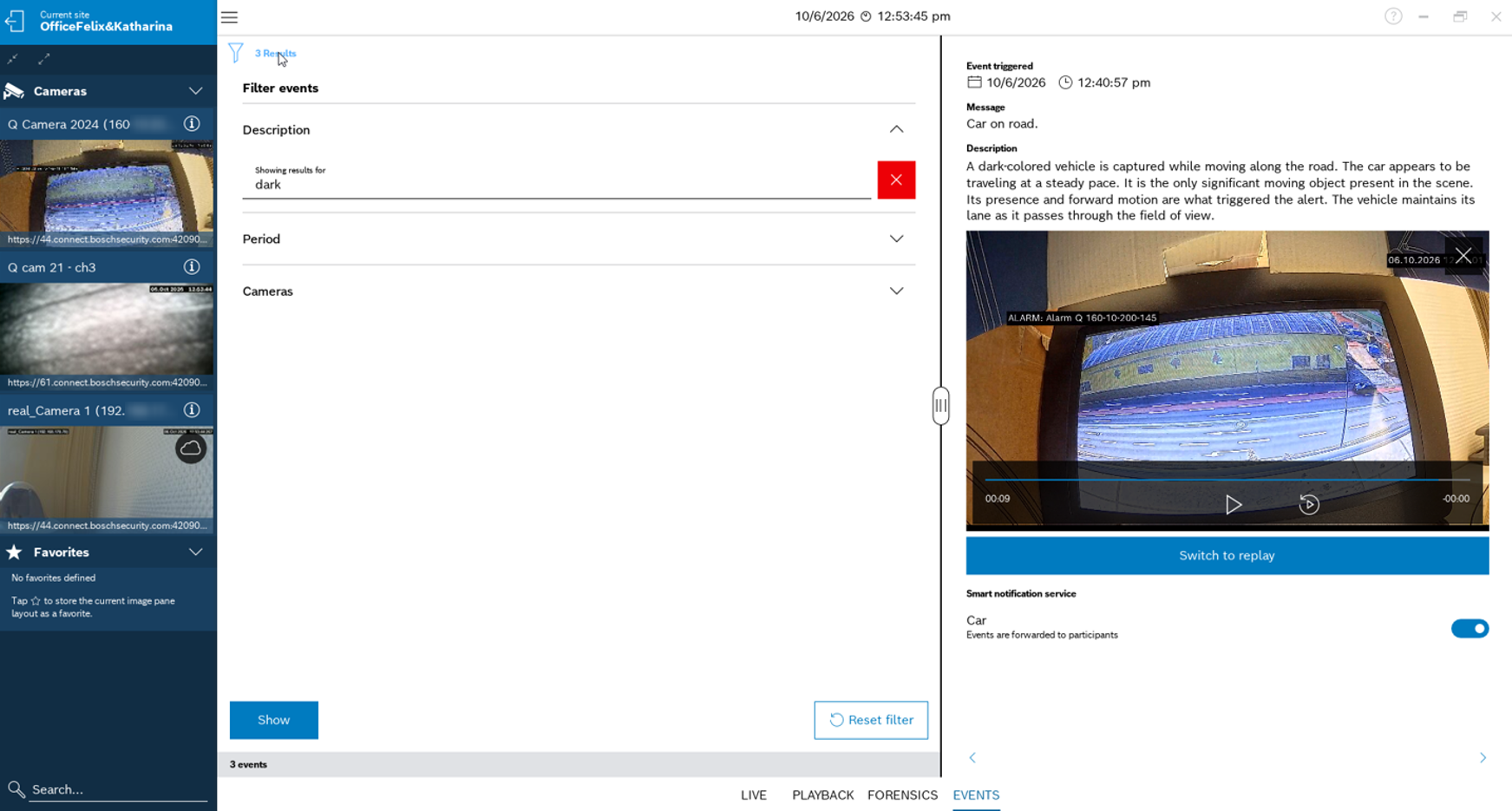
Task: Toggle Car smart notification forwarding
Action: [x=1469, y=629]
